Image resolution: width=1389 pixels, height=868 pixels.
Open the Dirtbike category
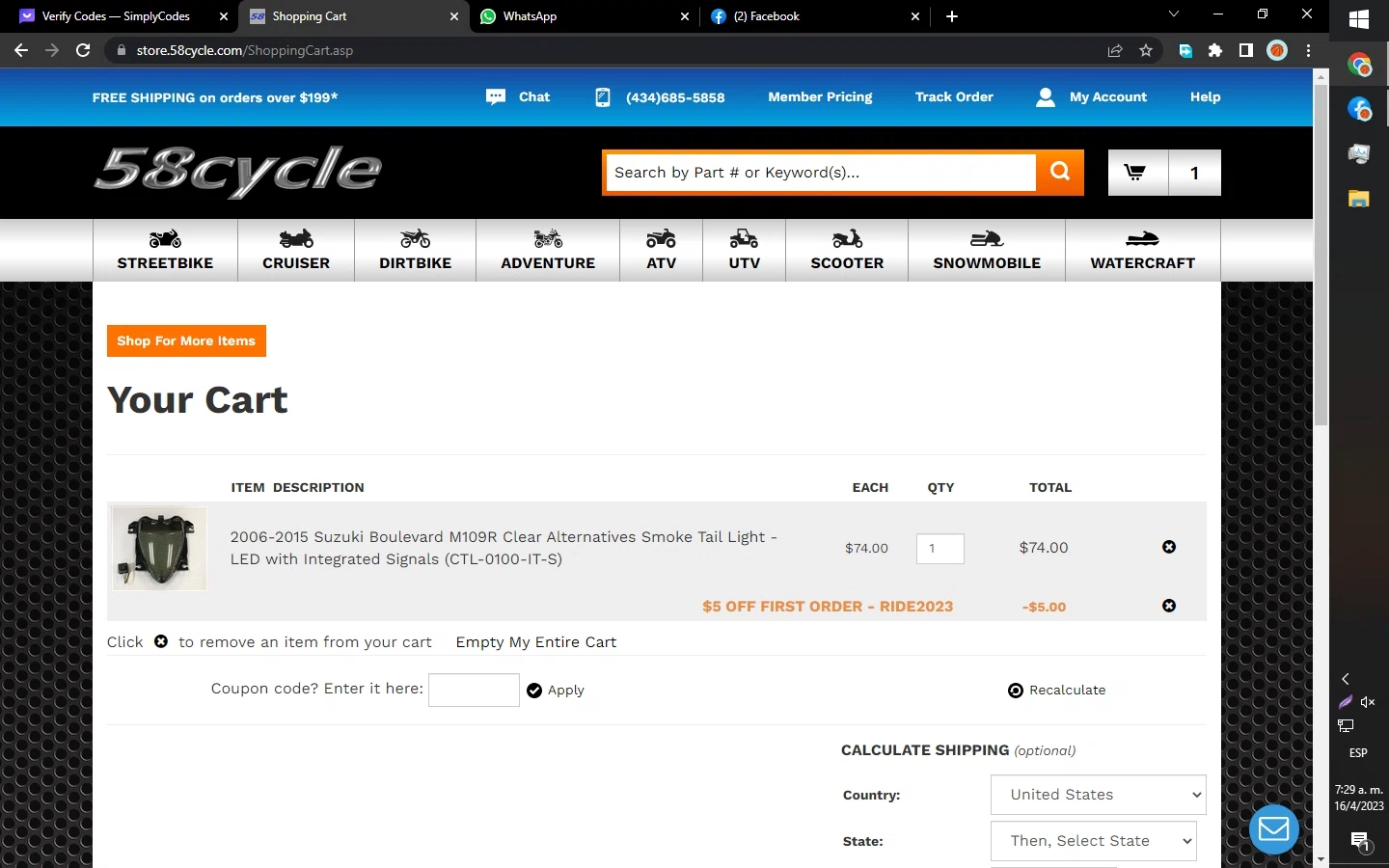(x=416, y=251)
